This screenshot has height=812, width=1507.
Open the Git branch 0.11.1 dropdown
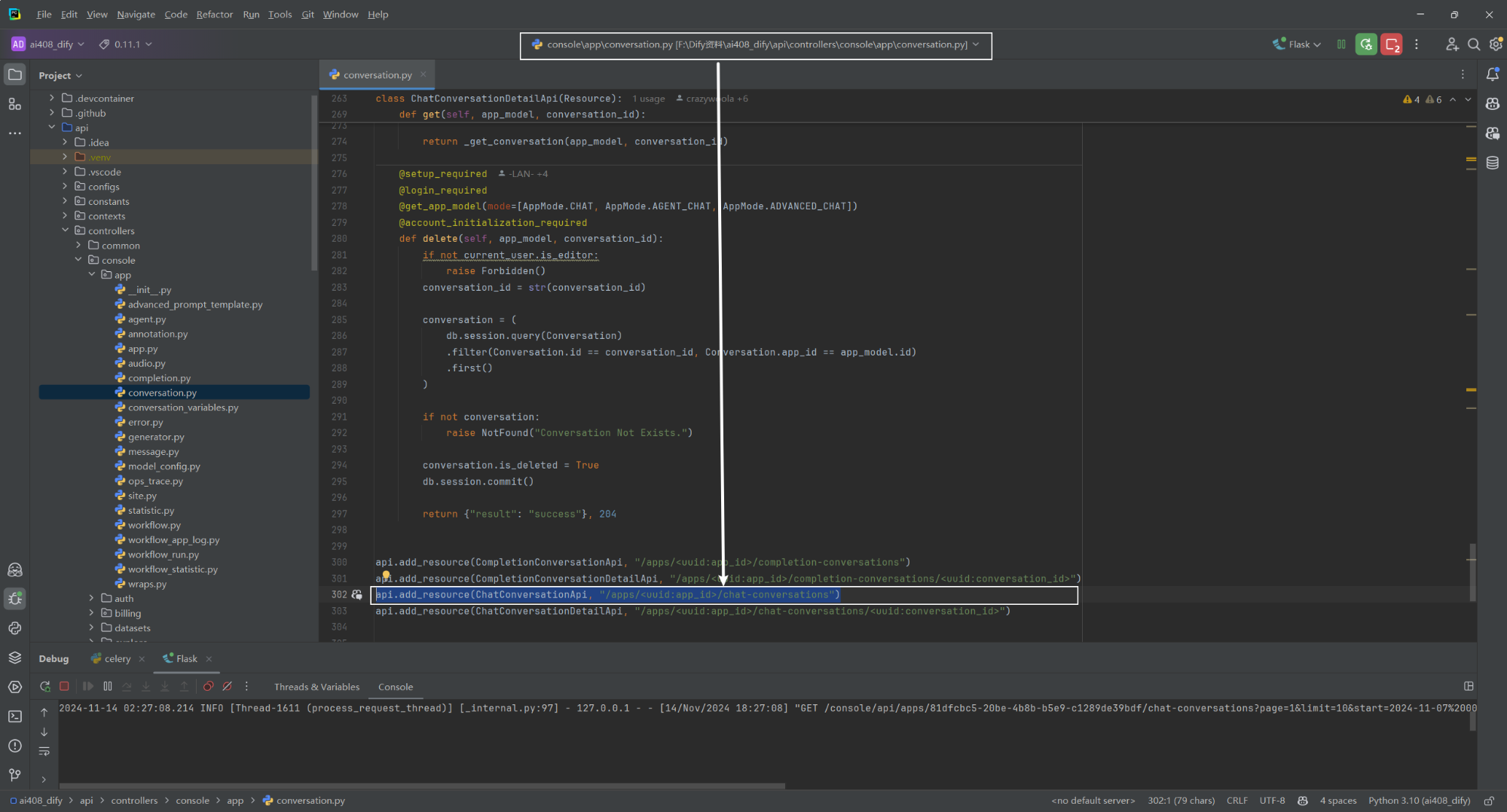tap(125, 44)
